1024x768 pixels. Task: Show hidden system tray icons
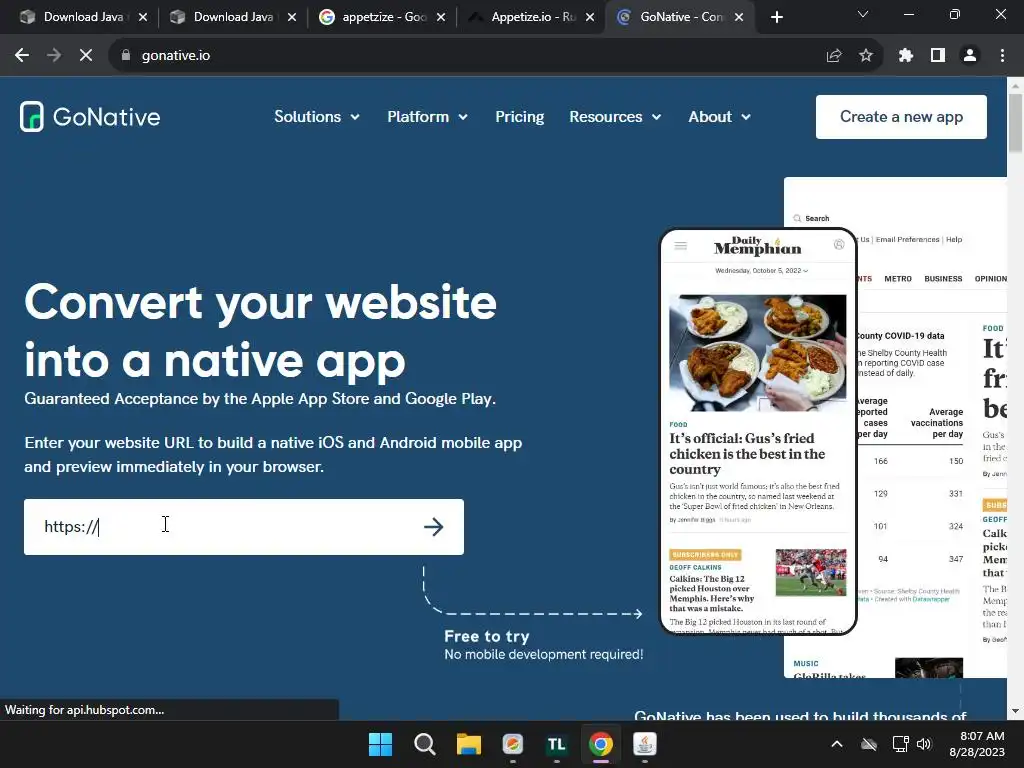(837, 744)
